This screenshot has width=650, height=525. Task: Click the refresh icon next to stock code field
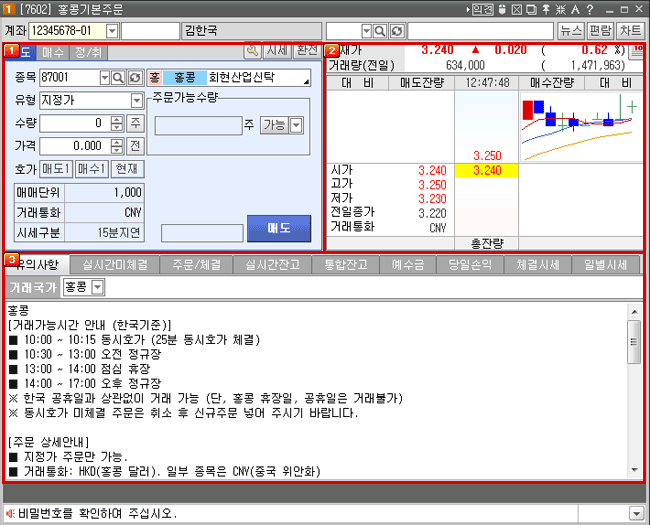[134, 77]
